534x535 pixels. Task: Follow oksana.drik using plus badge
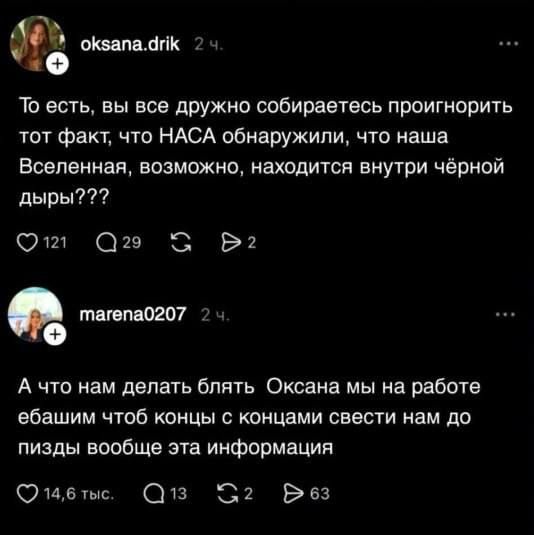[x=58, y=64]
